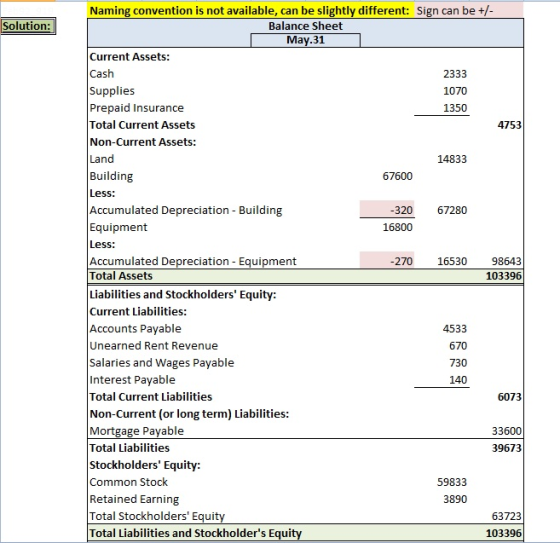This screenshot has width=560, height=543.
Task: Select Total Liabilities value 39673
Action: tap(506, 448)
